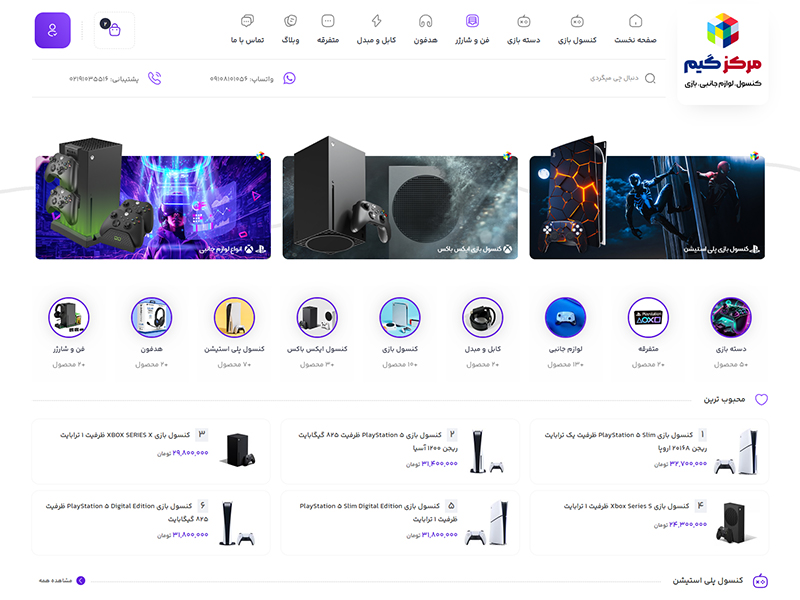Open the user account button
The image size is (800, 600).
(x=53, y=31)
